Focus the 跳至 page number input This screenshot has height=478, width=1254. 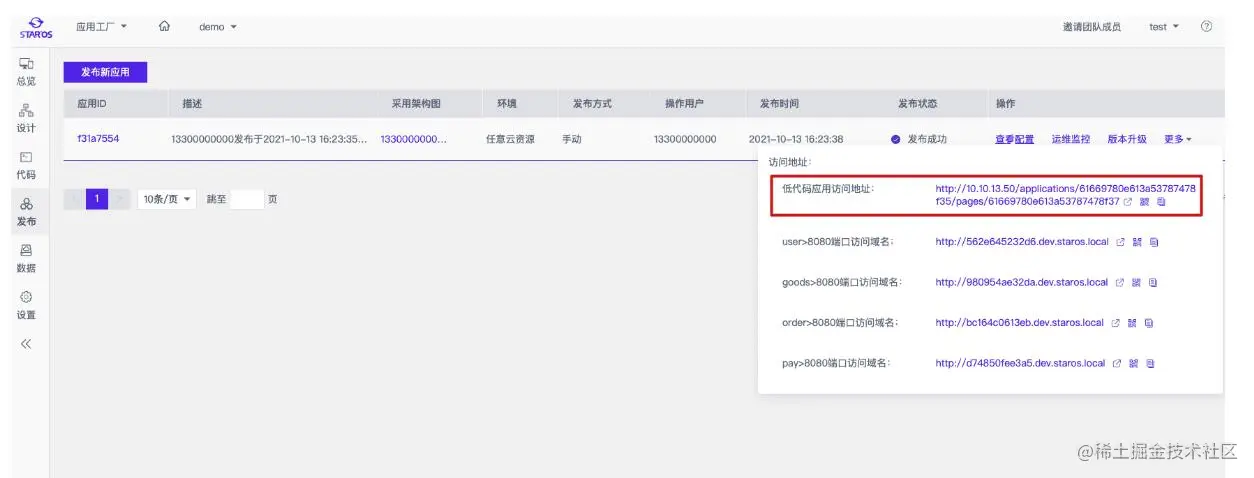[x=246, y=199]
